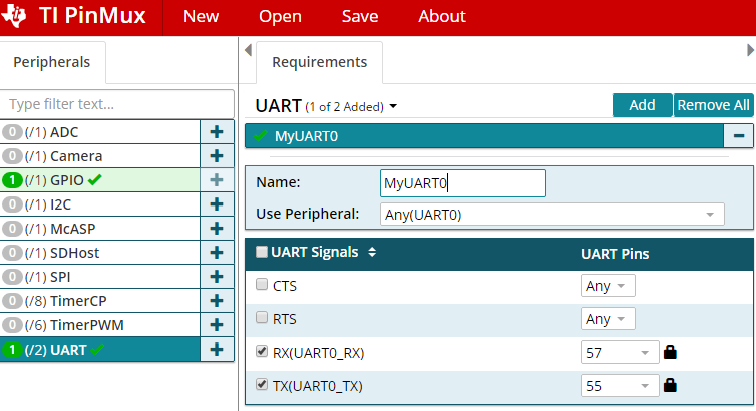Image resolution: width=756 pixels, height=411 pixels.
Task: Uncheck the RX(UART0_RX) signal checkbox
Action: coord(263,352)
